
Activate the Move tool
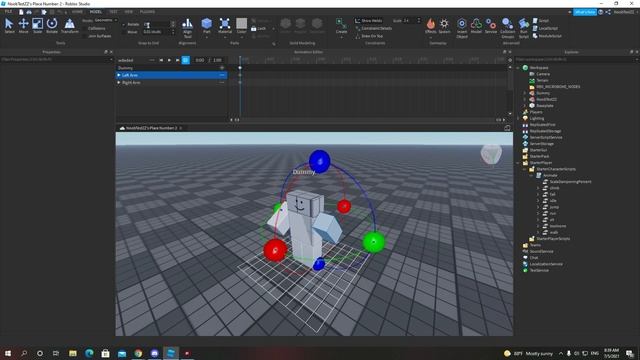click(x=23, y=25)
